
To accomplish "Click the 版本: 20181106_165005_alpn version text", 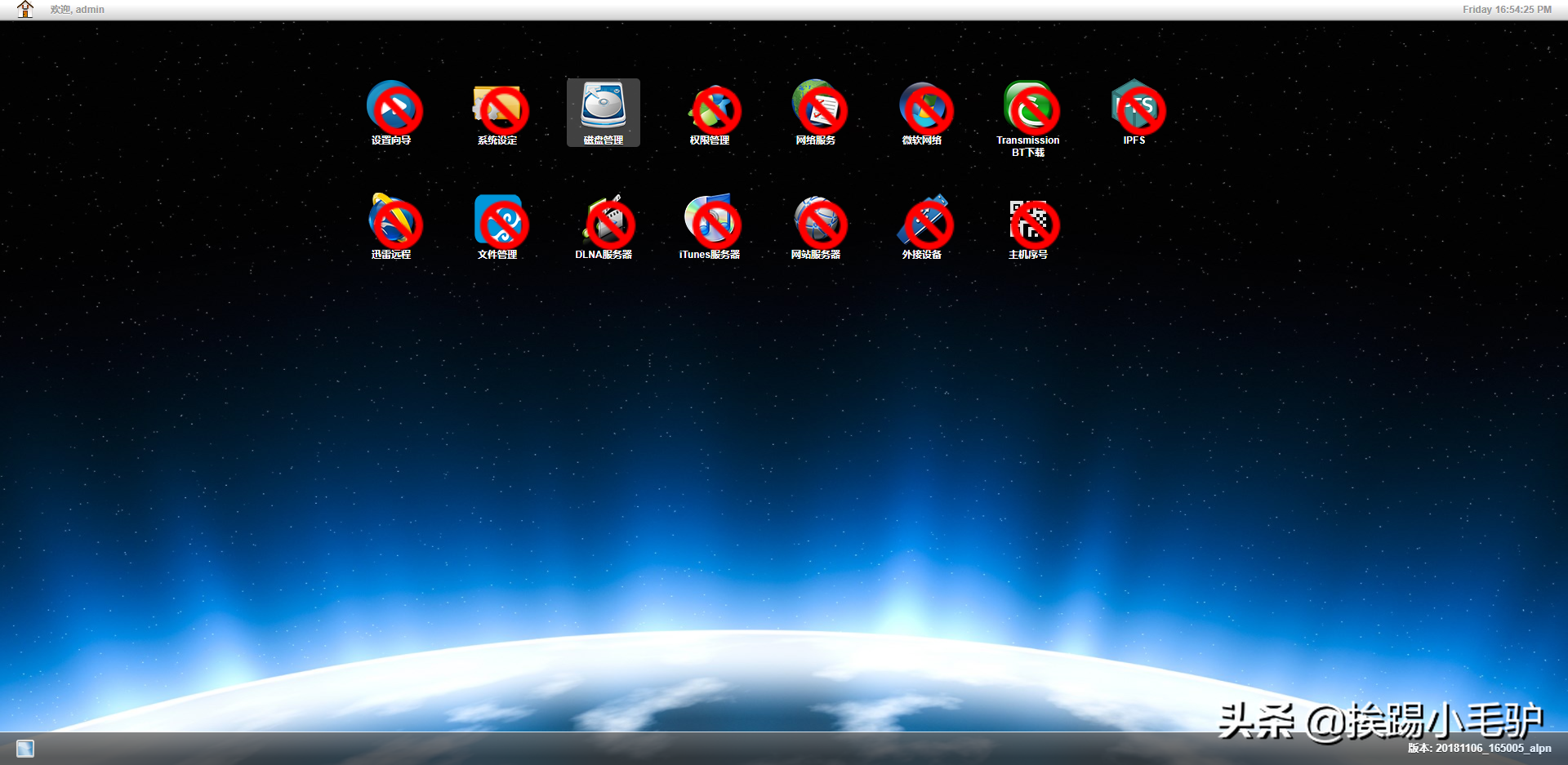I will click(x=1479, y=748).
